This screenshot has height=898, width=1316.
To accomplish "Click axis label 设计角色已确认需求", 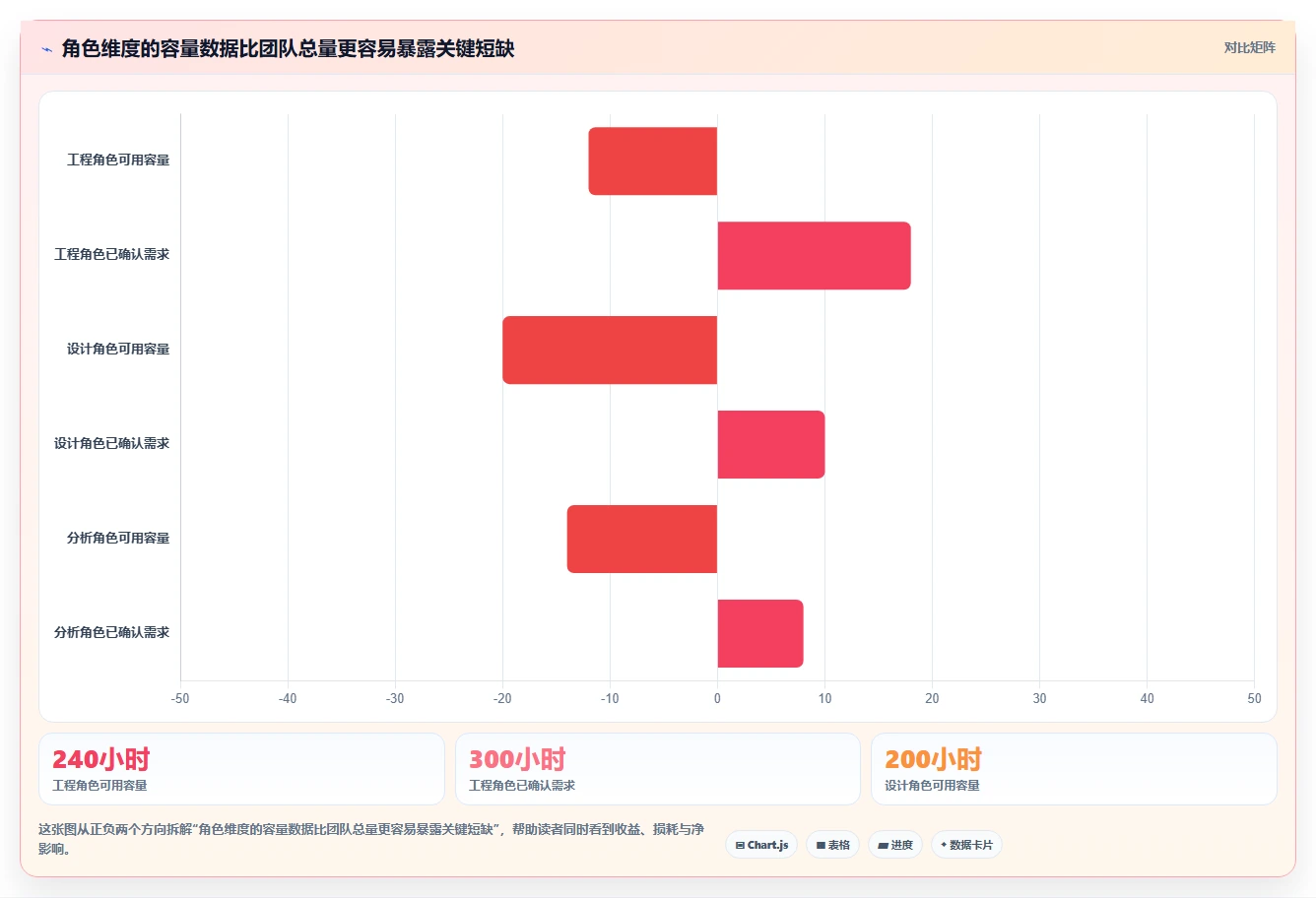I will (111, 443).
